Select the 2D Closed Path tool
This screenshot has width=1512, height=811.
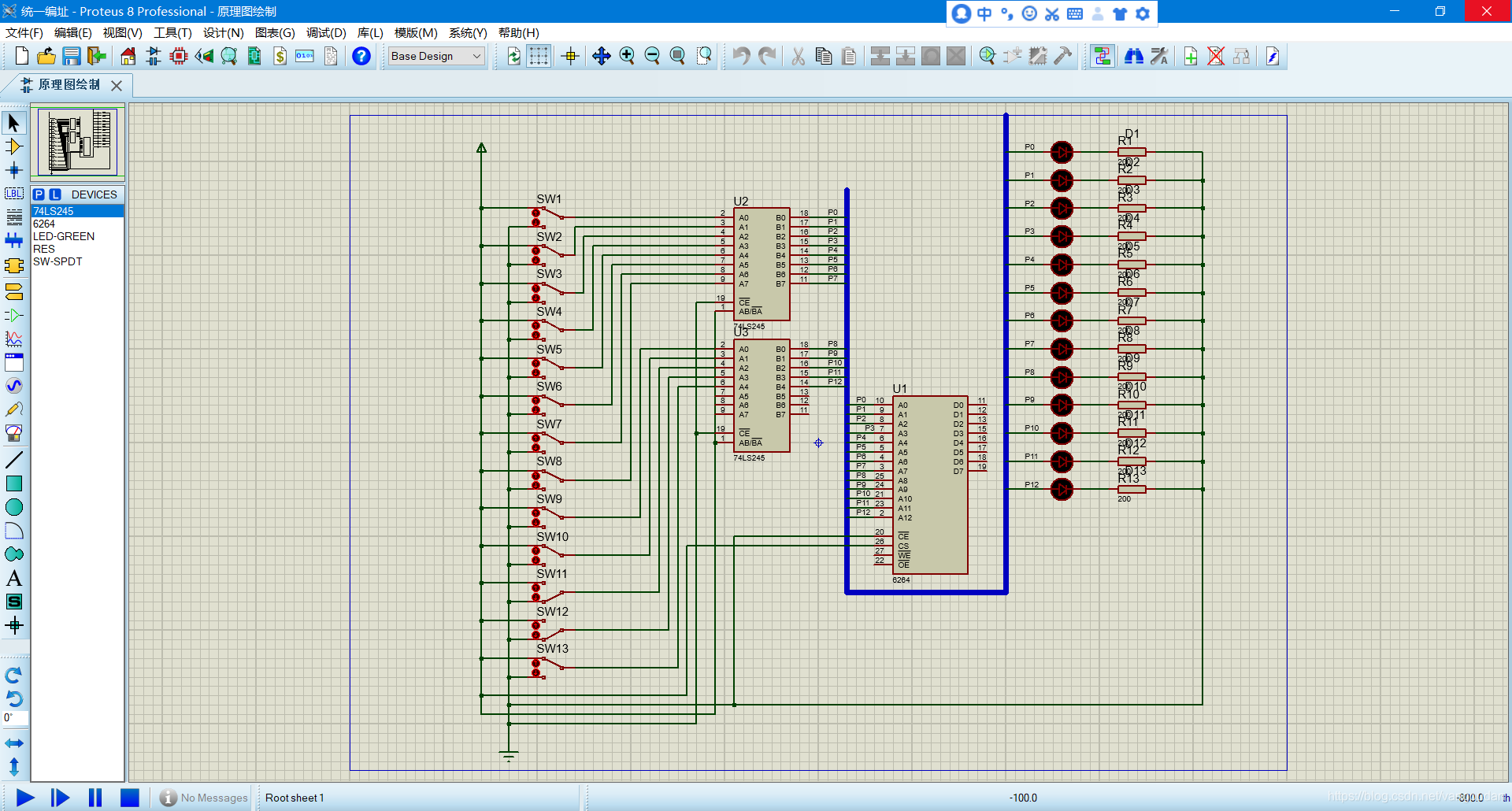coord(14,554)
